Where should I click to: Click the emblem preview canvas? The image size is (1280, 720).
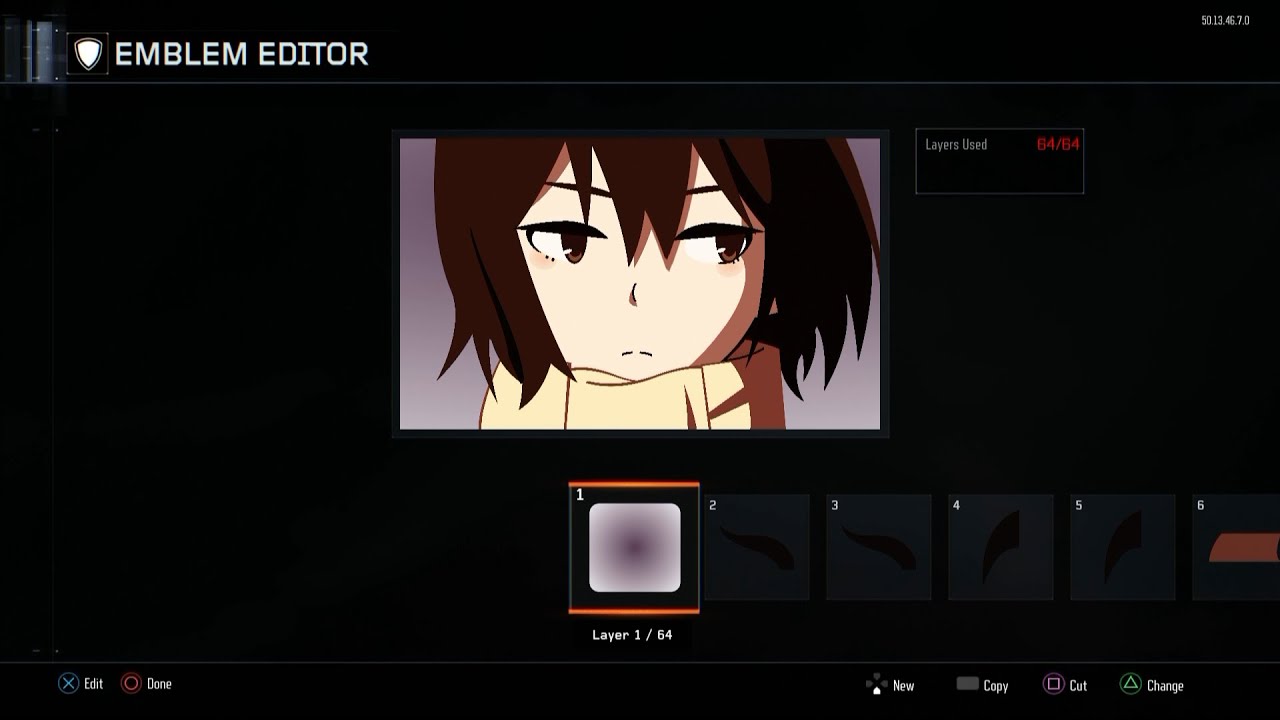pyautogui.click(x=640, y=284)
